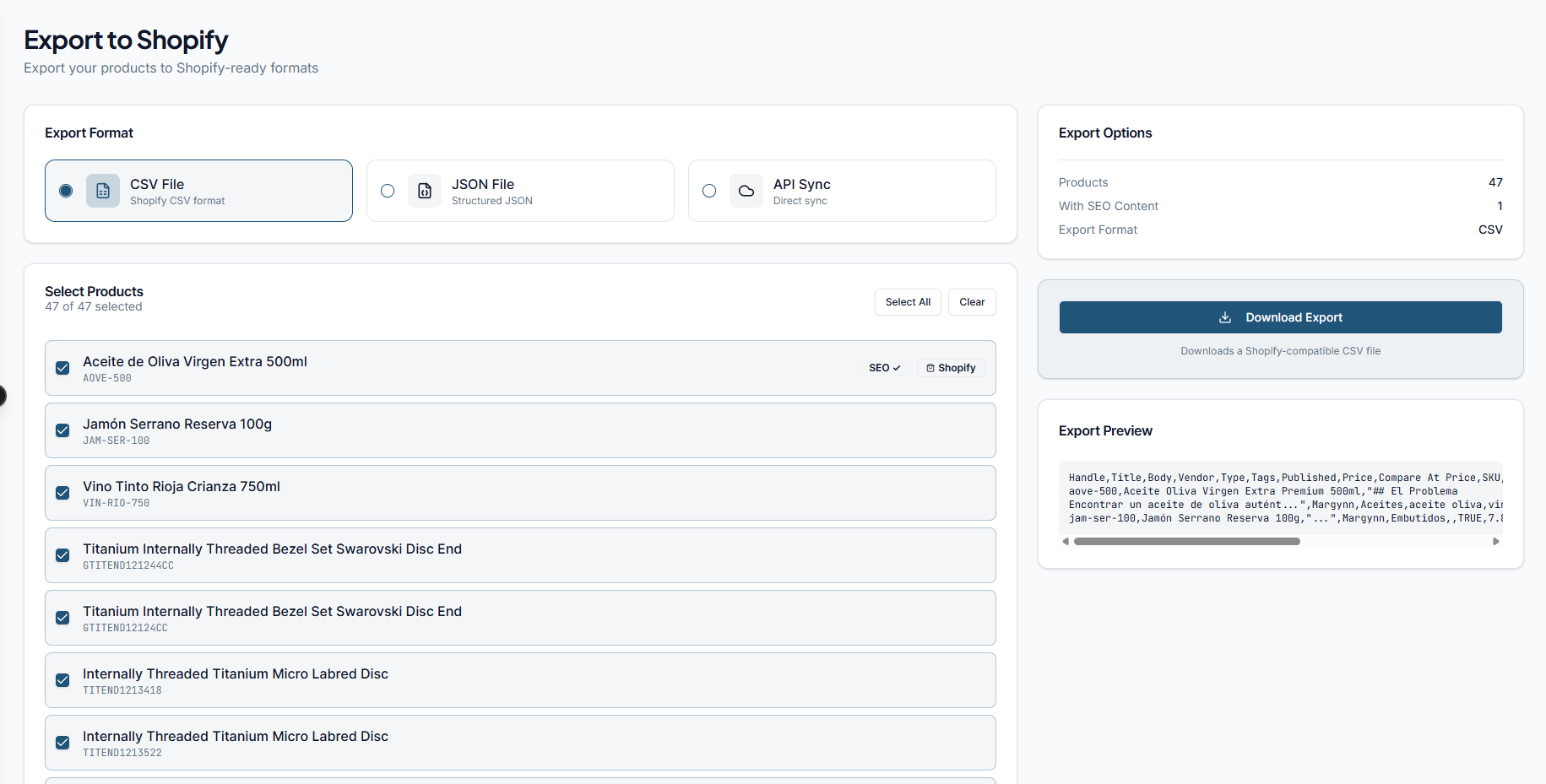Uncheck the Jamón Serrano Reserva 100g product
This screenshot has width=1546, height=784.
(62, 430)
